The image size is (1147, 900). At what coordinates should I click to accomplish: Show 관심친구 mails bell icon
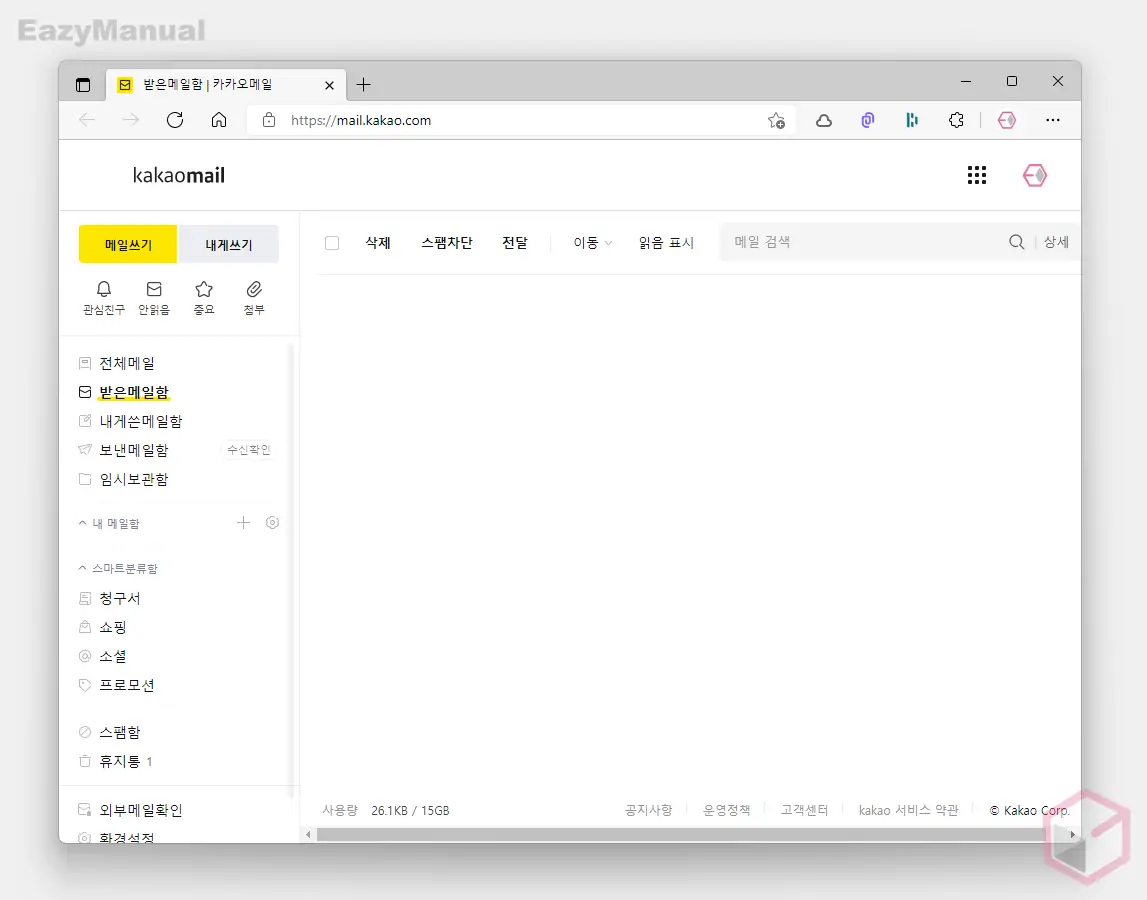click(104, 298)
